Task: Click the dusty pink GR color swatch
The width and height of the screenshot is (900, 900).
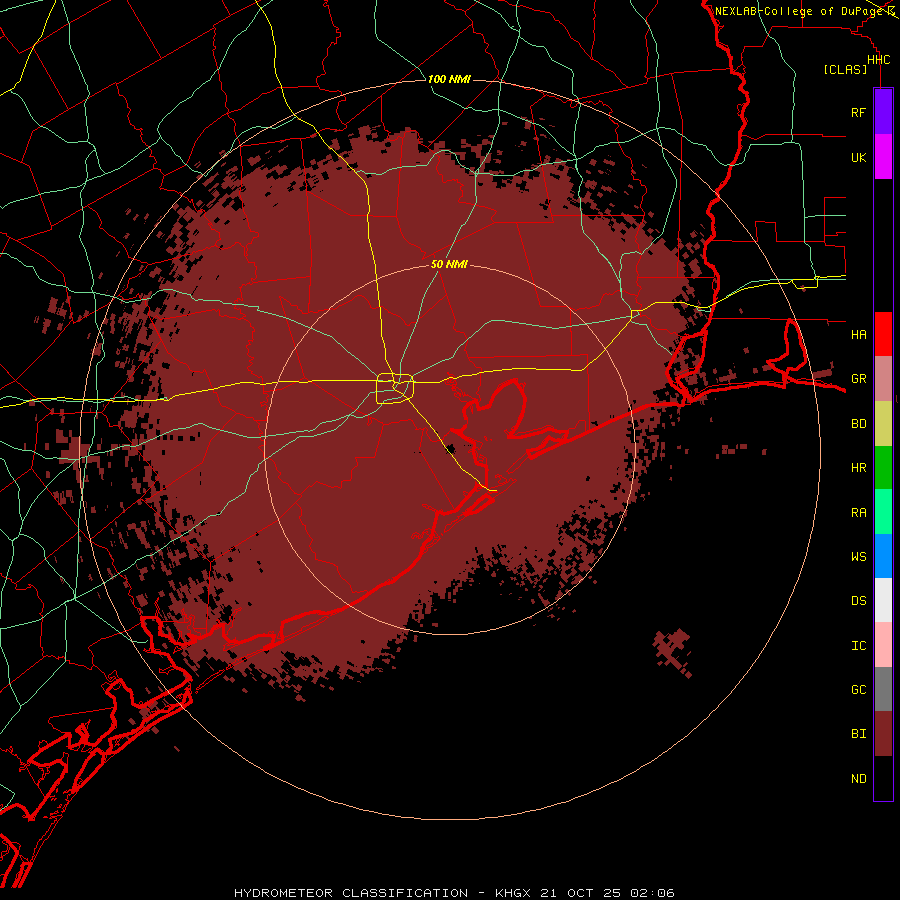Action: [883, 379]
